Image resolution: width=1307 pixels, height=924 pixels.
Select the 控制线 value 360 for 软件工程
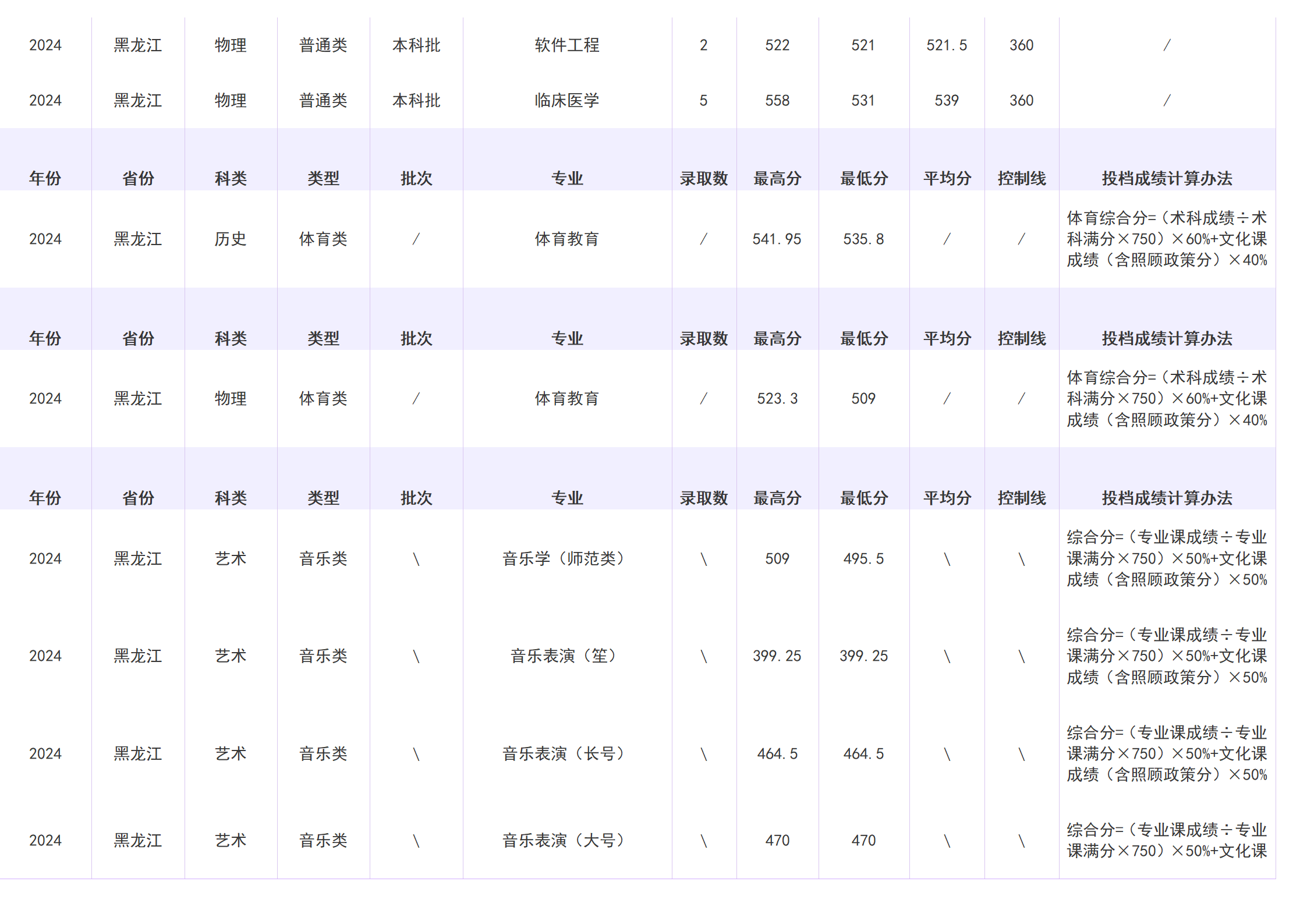click(x=1021, y=44)
